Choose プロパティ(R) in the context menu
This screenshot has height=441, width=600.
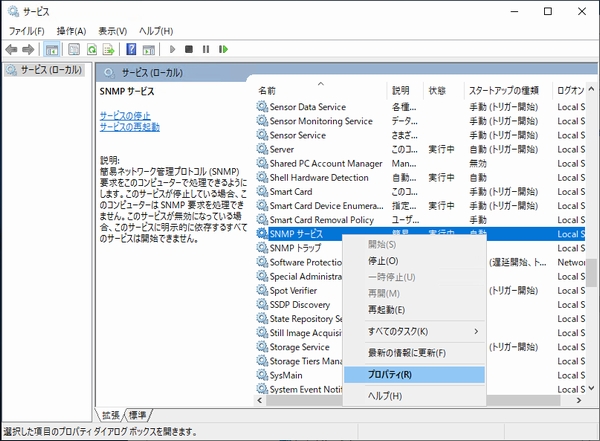click(415, 374)
